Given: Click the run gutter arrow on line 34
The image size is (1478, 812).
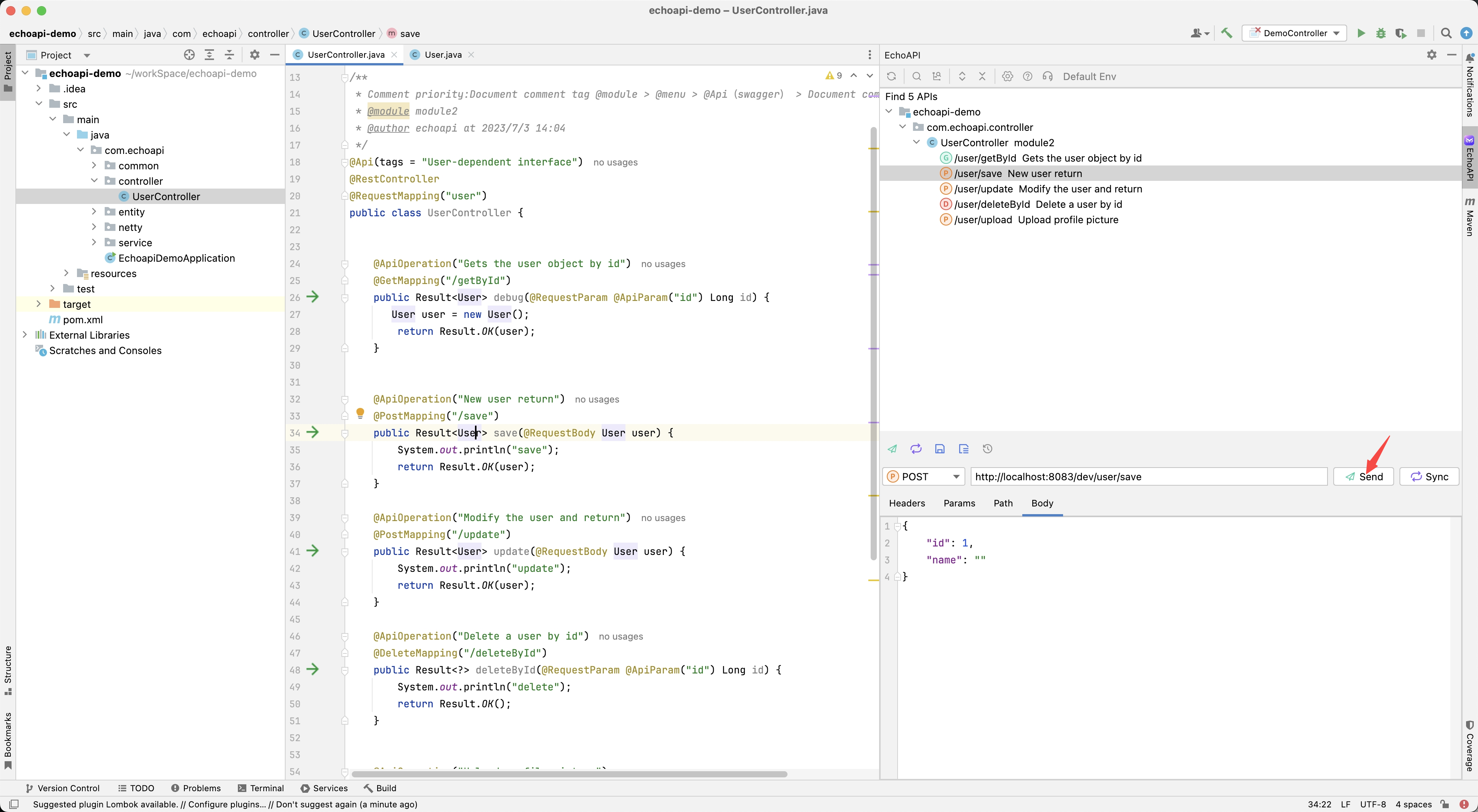Looking at the screenshot, I should click(x=313, y=432).
